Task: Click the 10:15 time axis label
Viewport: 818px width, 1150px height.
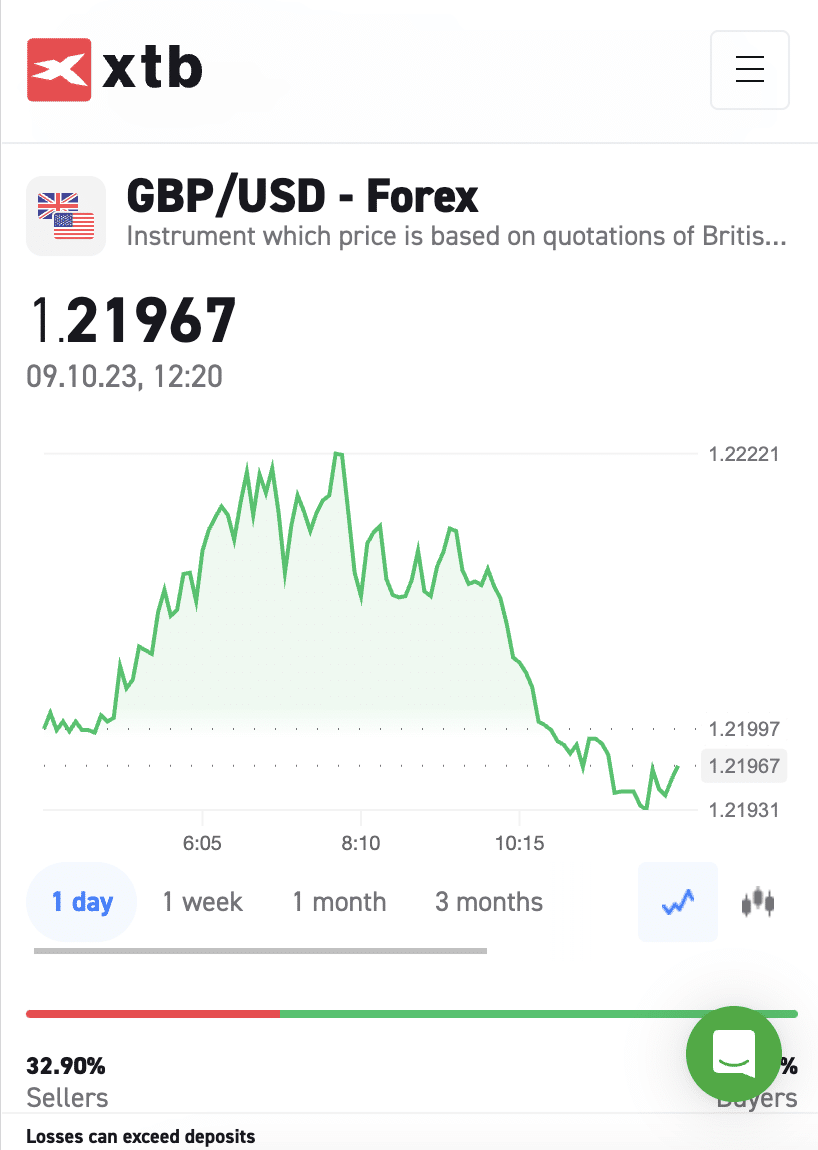Action: (518, 843)
